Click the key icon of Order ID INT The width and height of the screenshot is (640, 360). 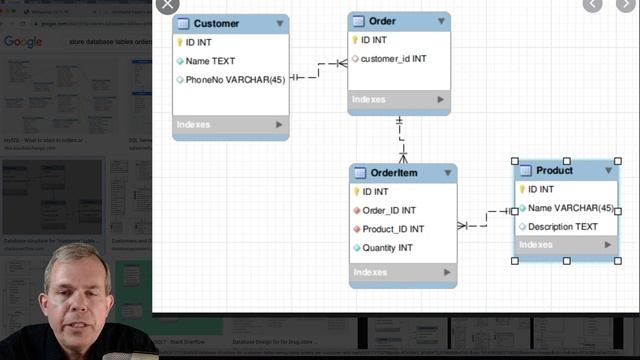point(355,40)
